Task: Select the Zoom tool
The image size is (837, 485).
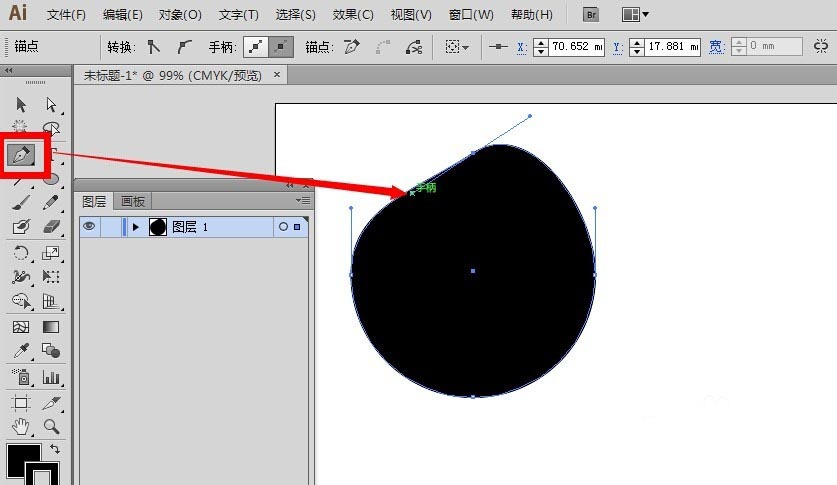Action: (51, 427)
